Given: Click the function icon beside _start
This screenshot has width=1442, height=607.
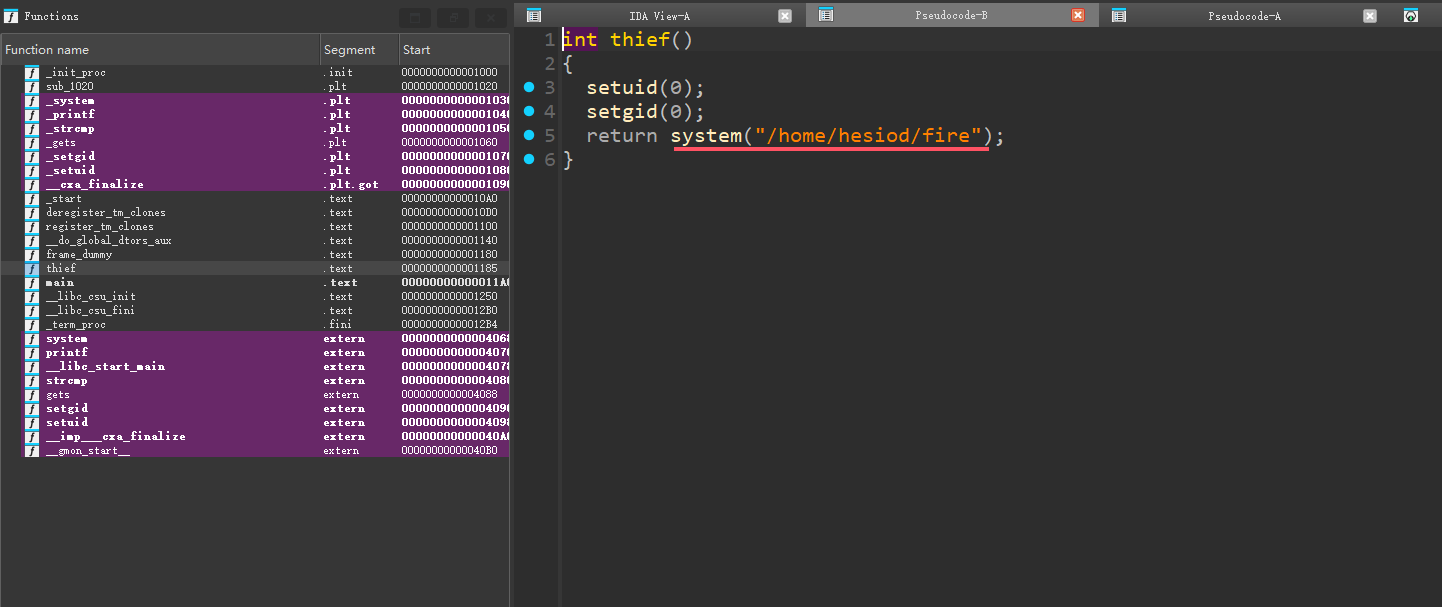Looking at the screenshot, I should [31, 199].
